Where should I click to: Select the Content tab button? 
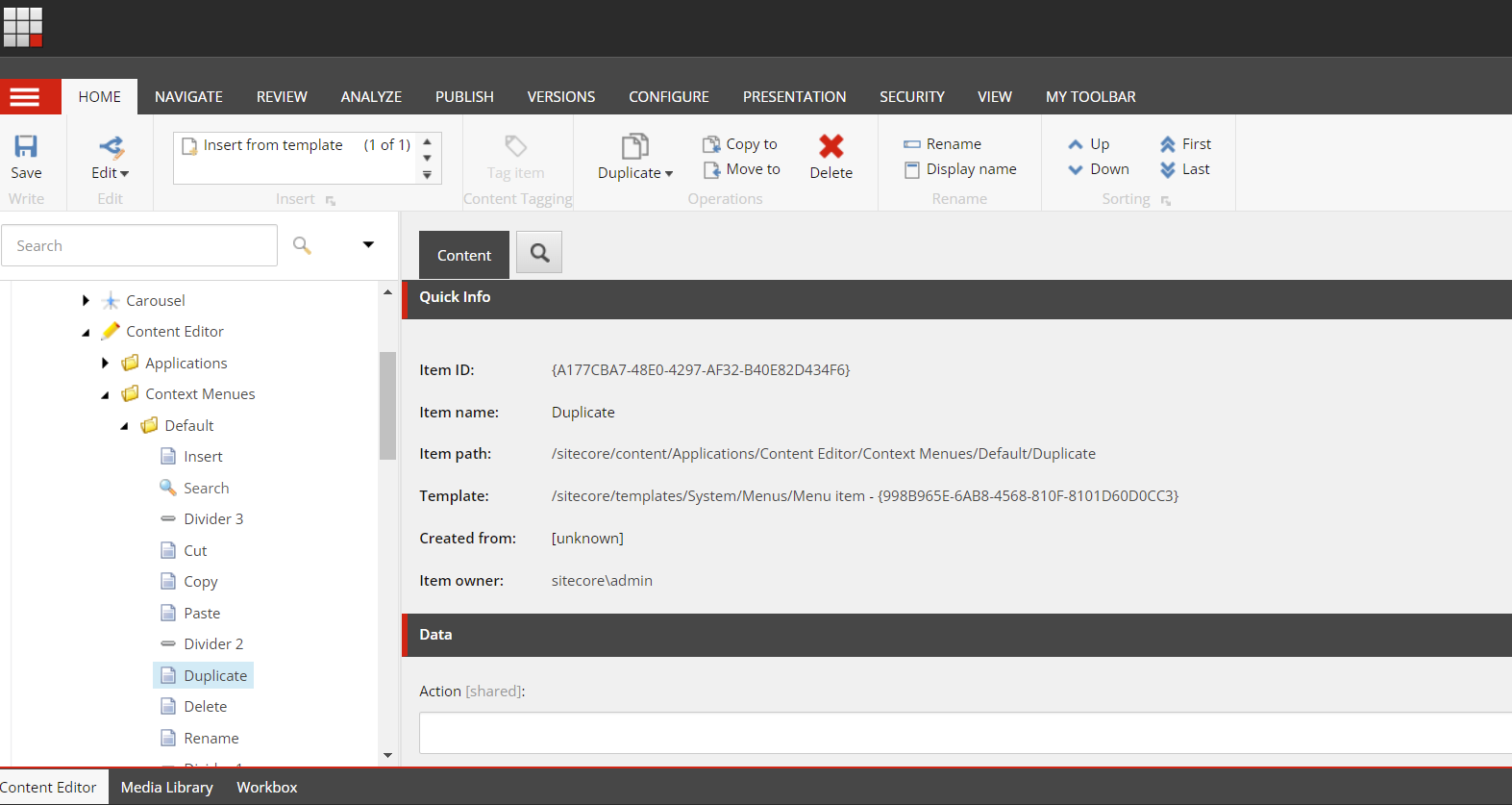(464, 255)
